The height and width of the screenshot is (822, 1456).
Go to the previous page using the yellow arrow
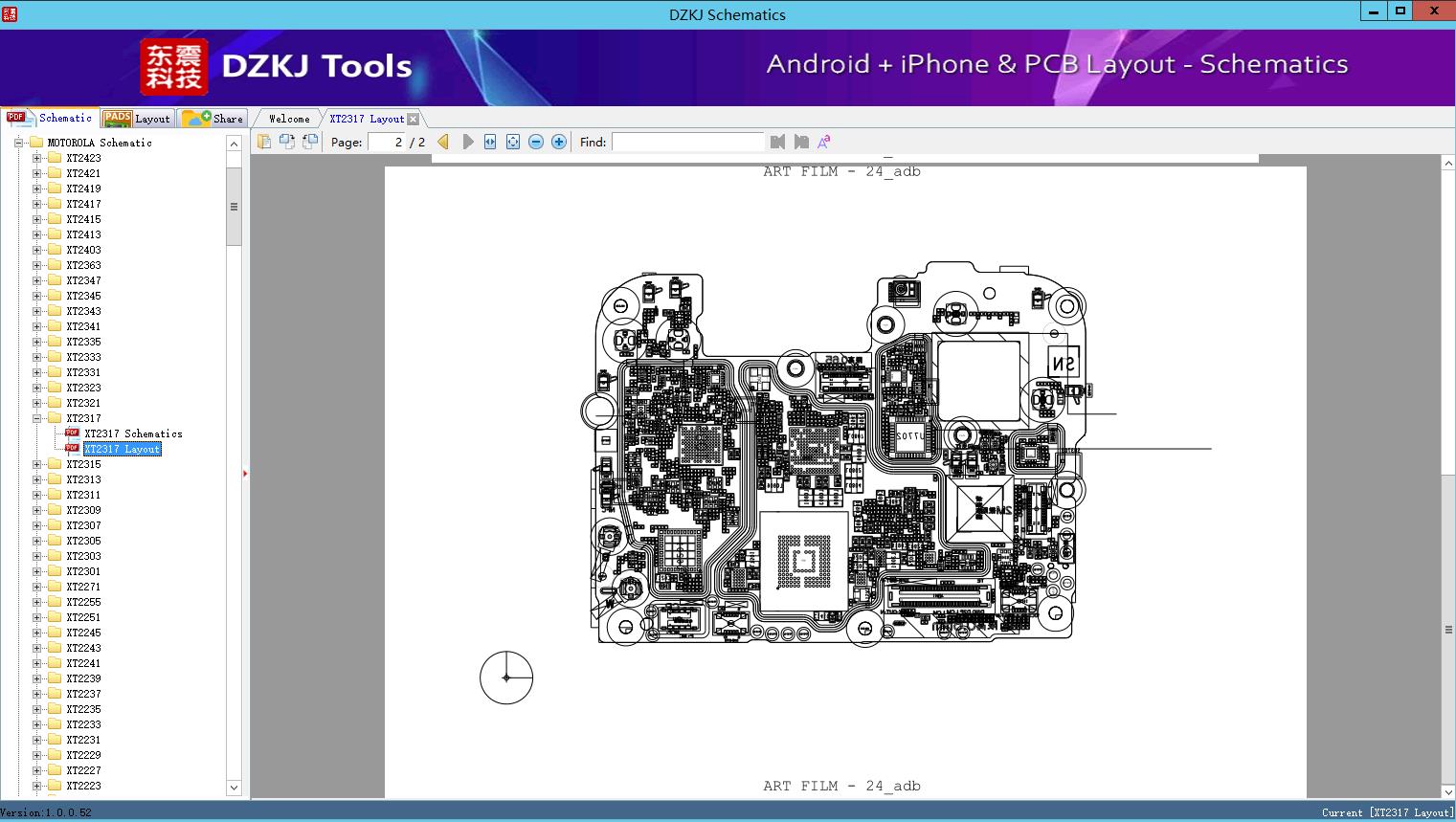[x=443, y=142]
